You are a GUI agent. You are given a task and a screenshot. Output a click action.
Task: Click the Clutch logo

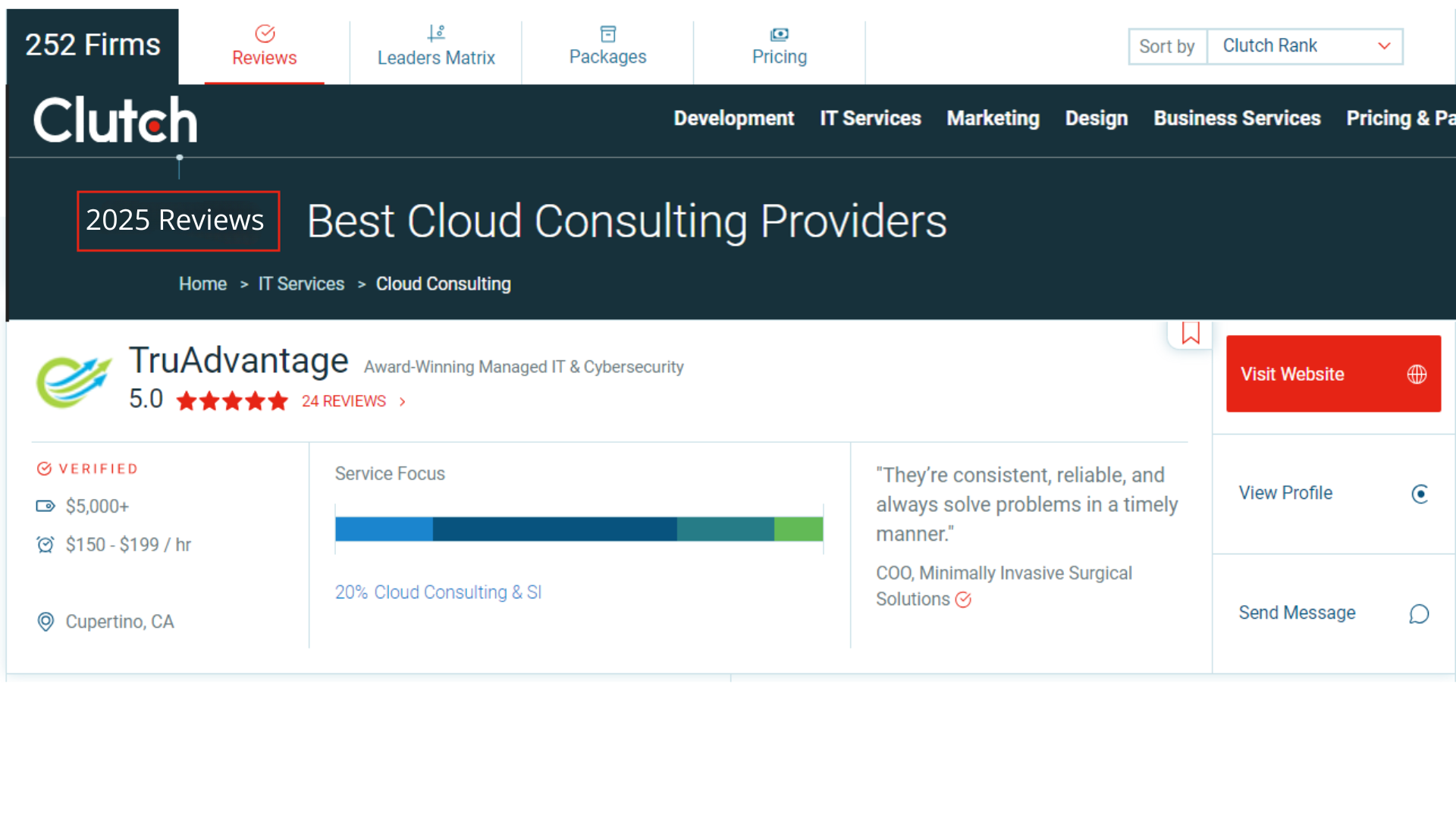[115, 120]
